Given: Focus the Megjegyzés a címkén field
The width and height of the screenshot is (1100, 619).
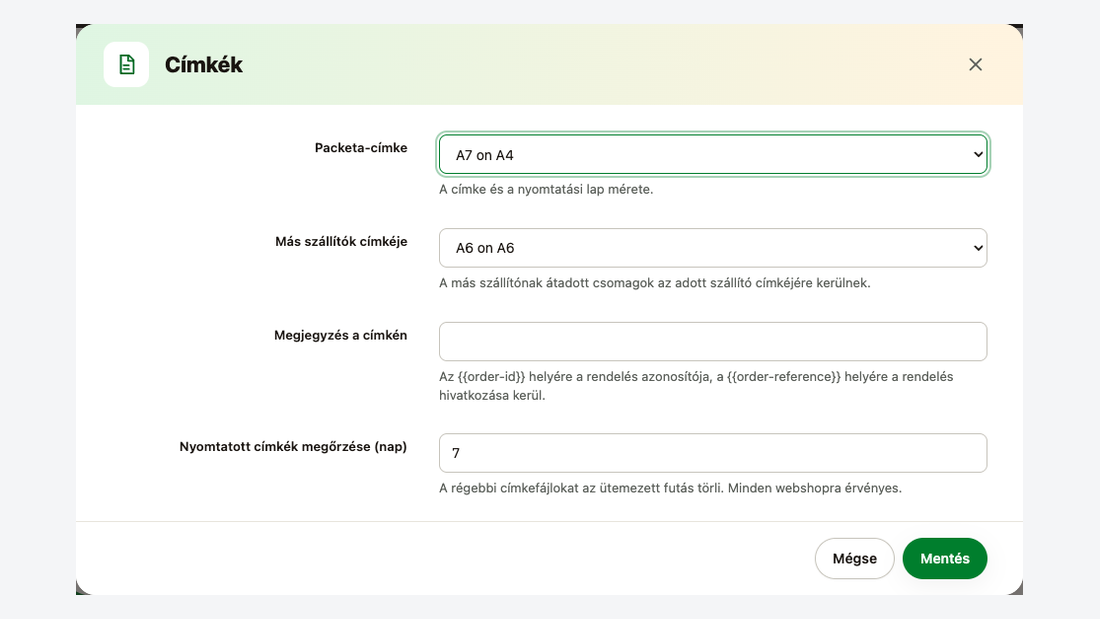Looking at the screenshot, I should [713, 342].
